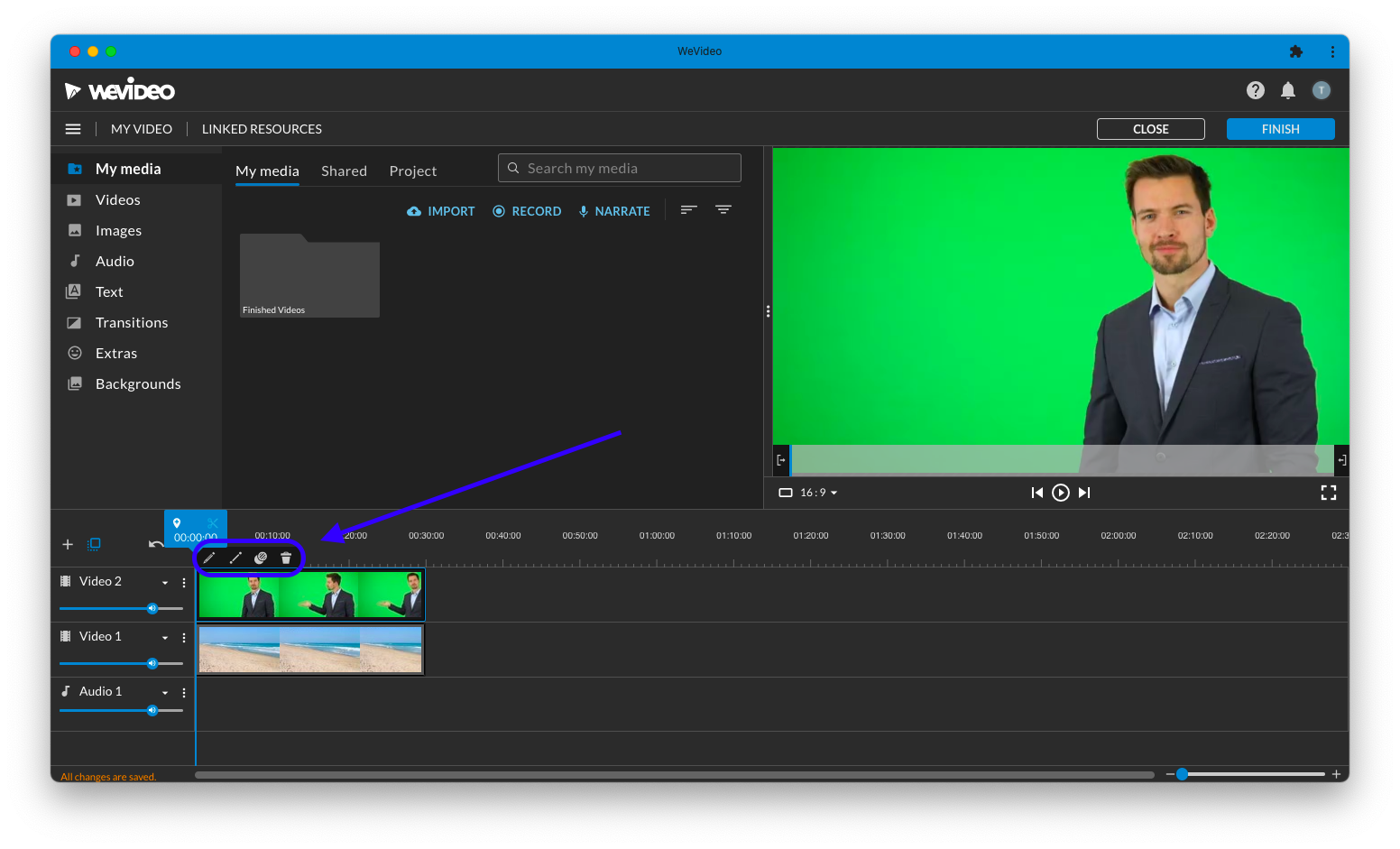Open the hamburger main menu
1400x849 pixels.
click(x=73, y=129)
